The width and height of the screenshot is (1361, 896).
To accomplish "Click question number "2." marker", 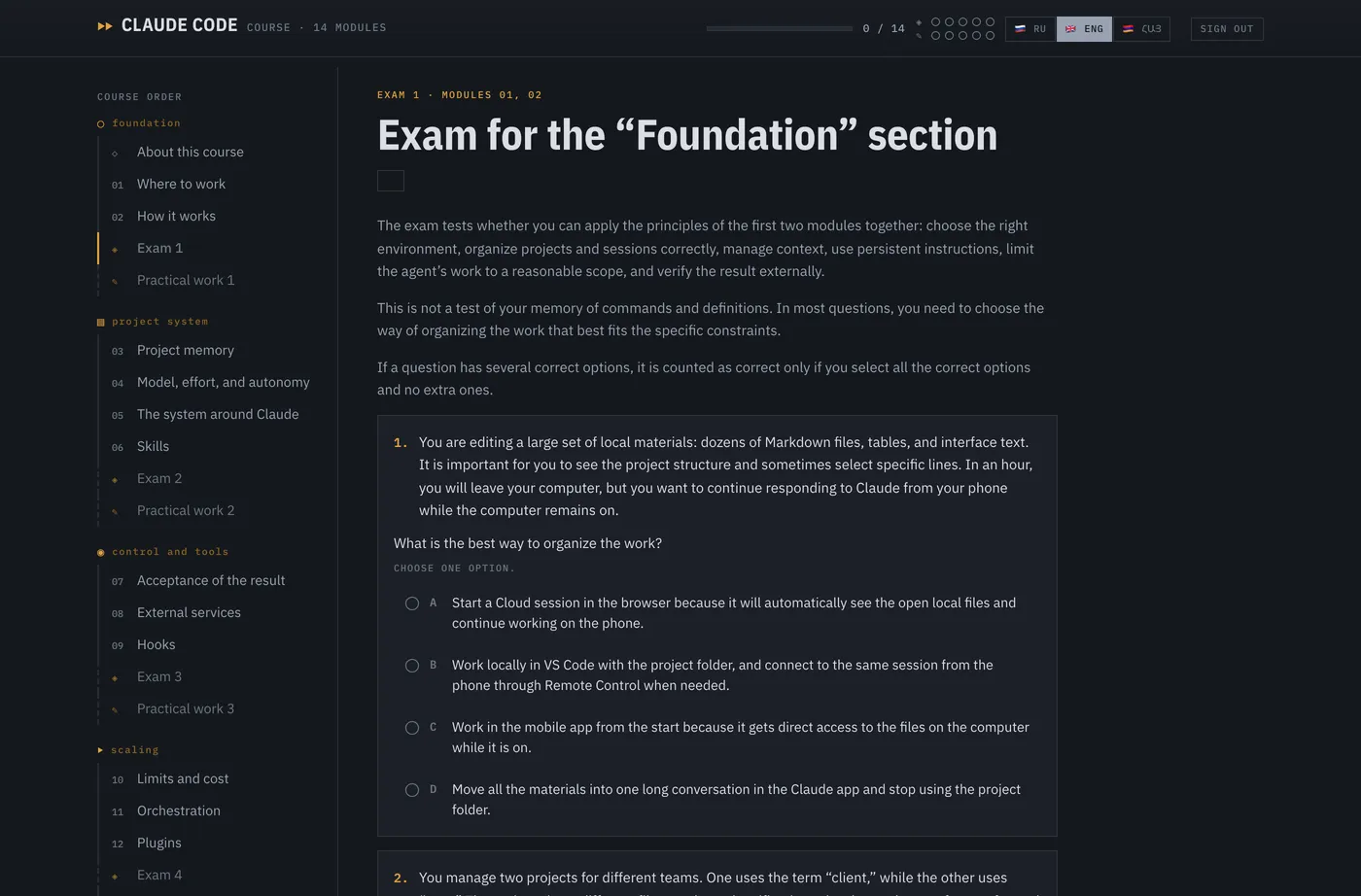I will click(x=401, y=879).
